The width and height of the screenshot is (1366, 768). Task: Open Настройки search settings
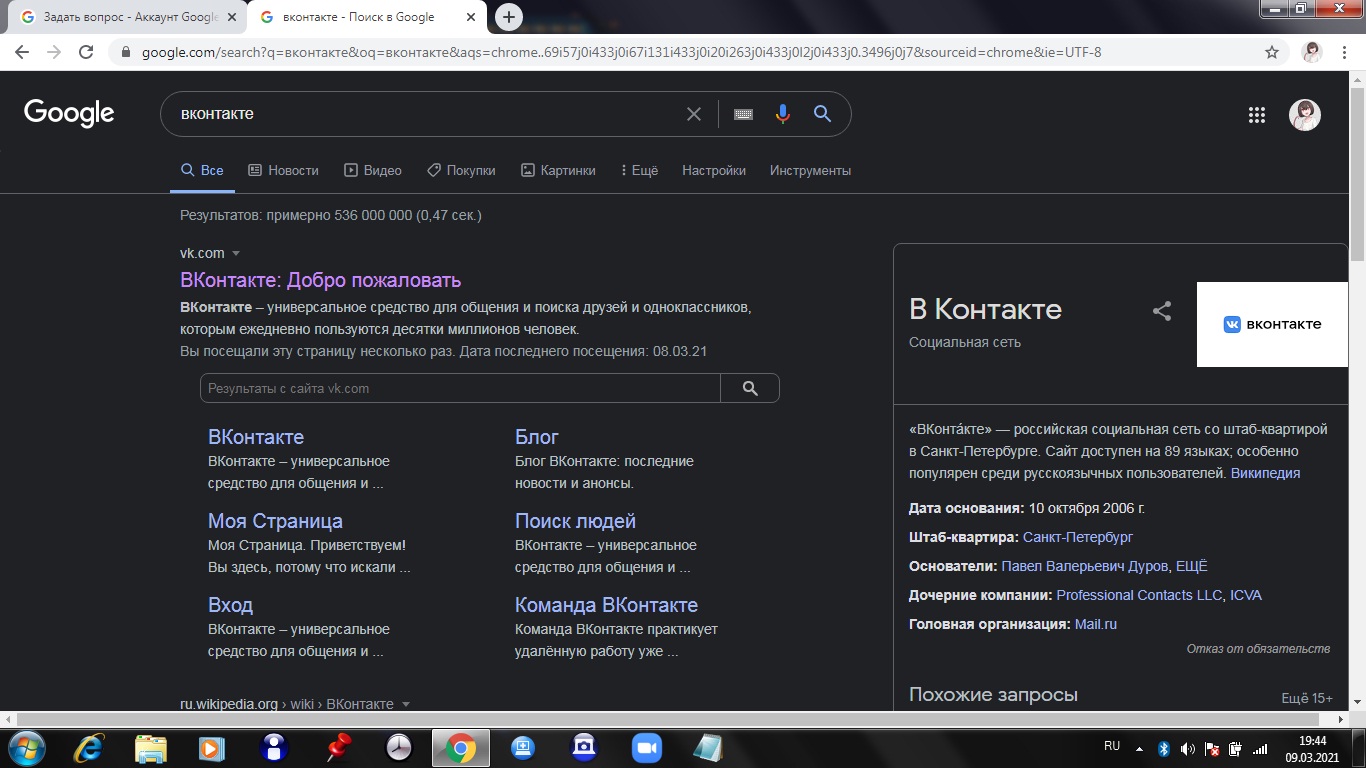(714, 170)
